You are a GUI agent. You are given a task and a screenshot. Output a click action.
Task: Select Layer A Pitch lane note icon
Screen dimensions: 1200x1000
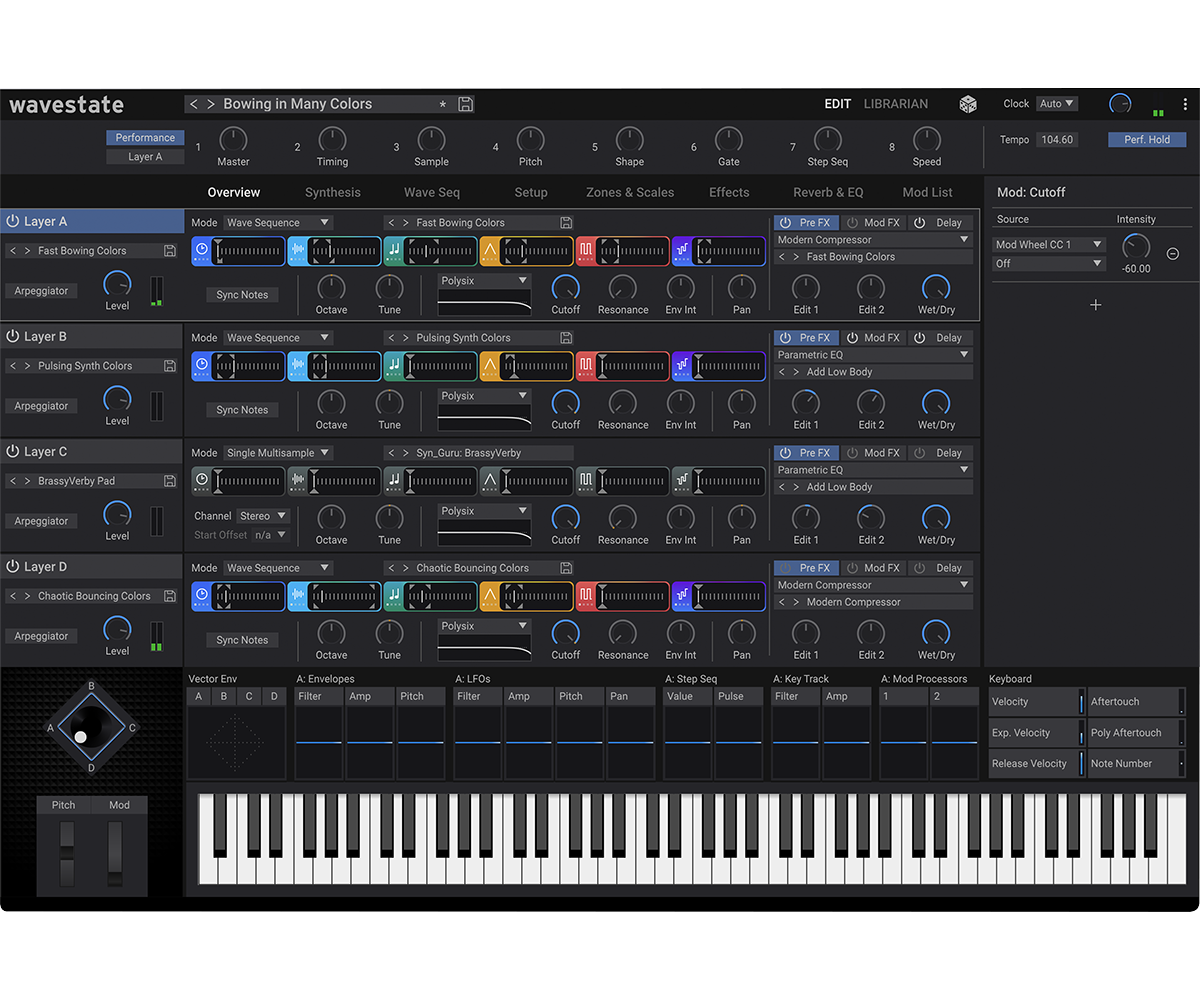point(394,251)
